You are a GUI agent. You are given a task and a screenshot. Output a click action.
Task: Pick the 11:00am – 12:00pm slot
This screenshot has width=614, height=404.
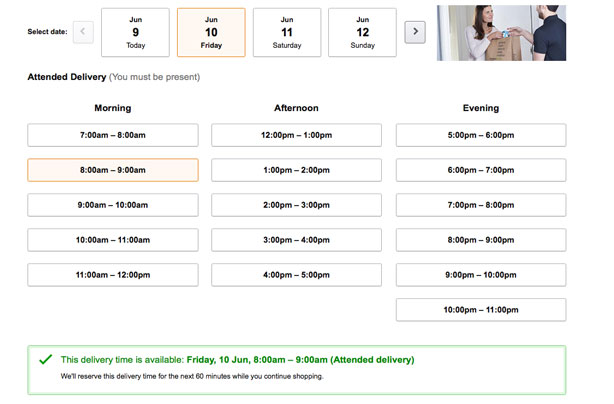pyautogui.click(x=113, y=275)
